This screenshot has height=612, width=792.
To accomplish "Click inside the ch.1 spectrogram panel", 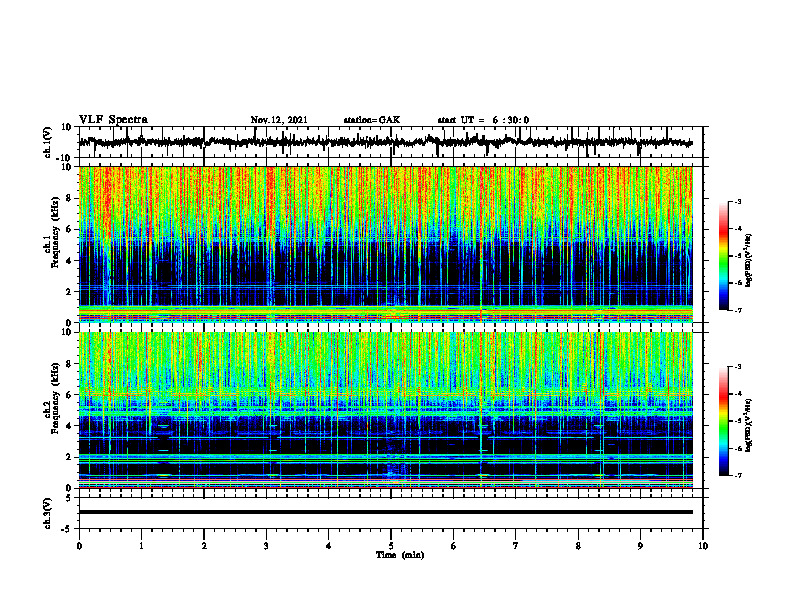I will [x=385, y=244].
